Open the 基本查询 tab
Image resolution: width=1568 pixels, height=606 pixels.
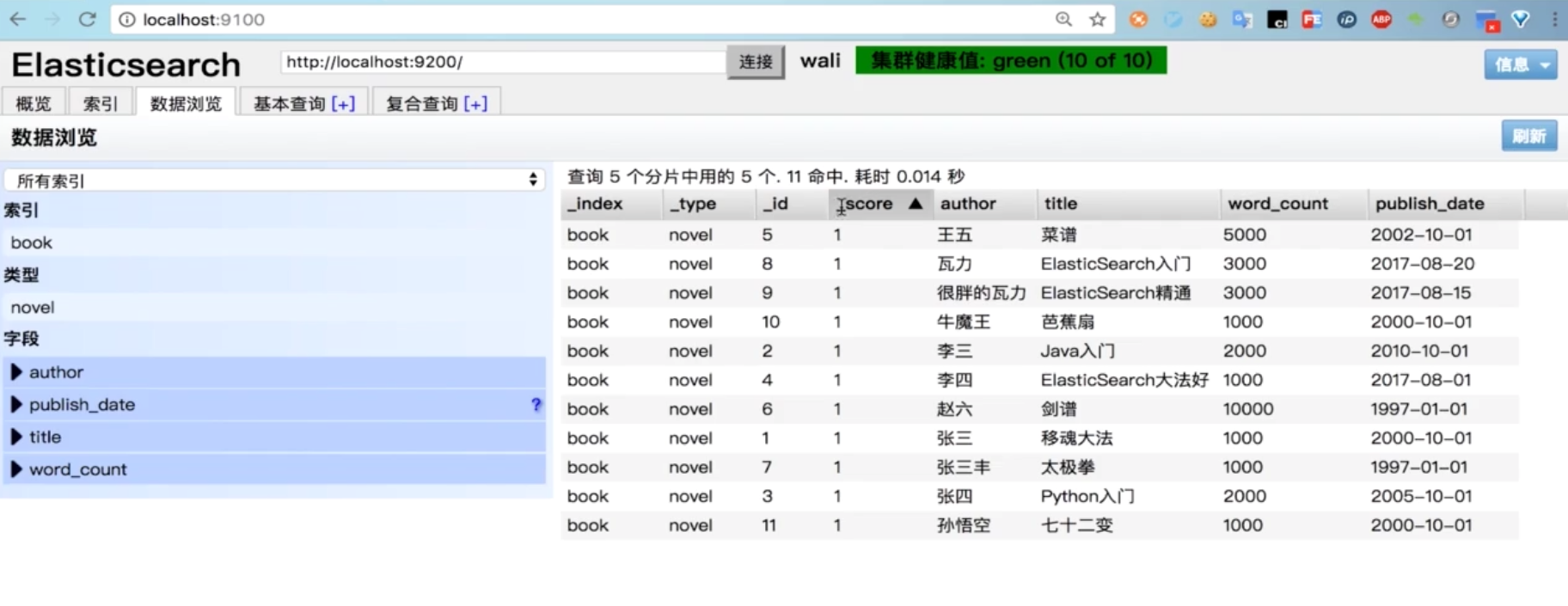tap(289, 103)
